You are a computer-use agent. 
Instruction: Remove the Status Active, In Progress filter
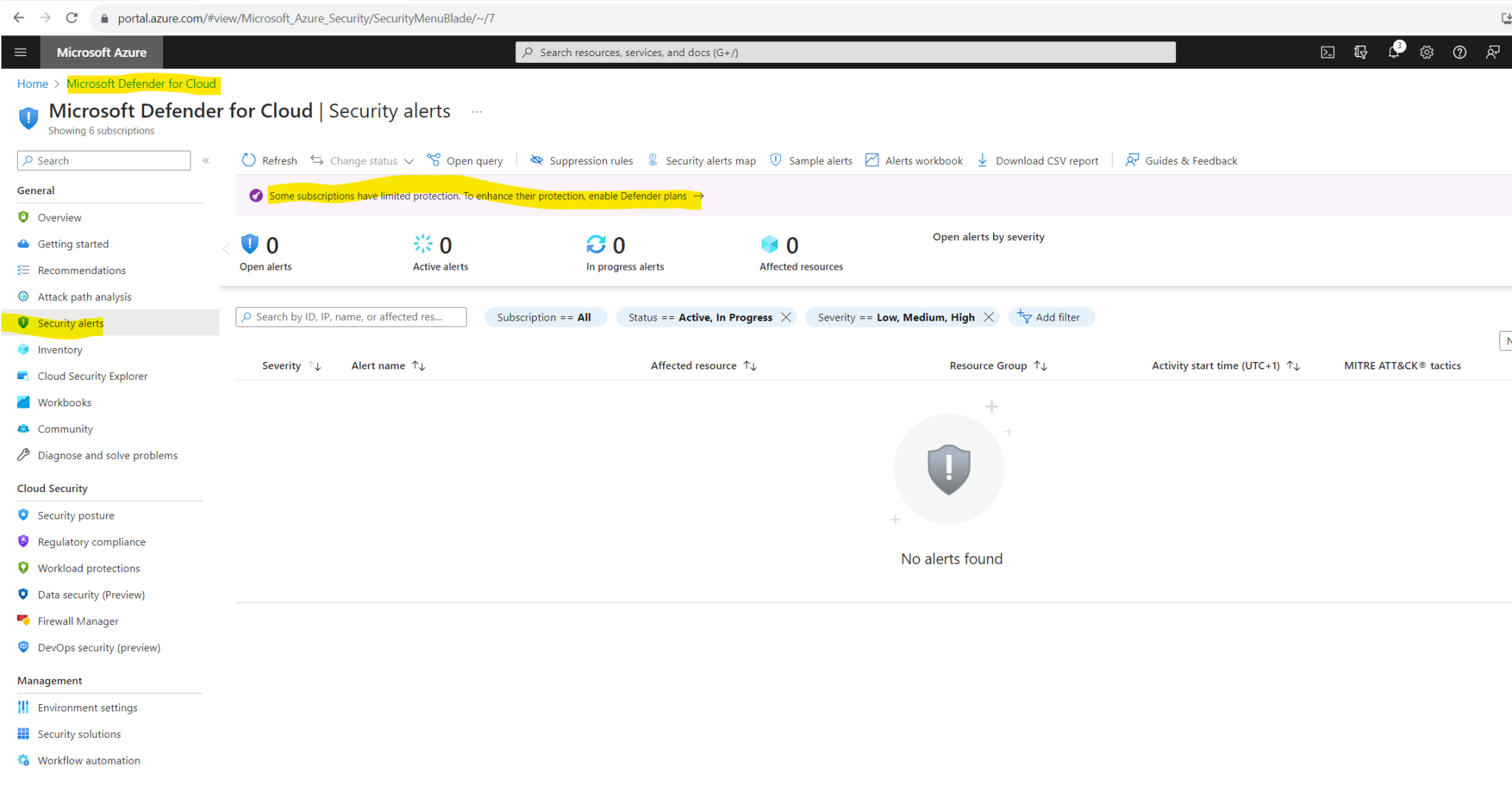click(786, 317)
